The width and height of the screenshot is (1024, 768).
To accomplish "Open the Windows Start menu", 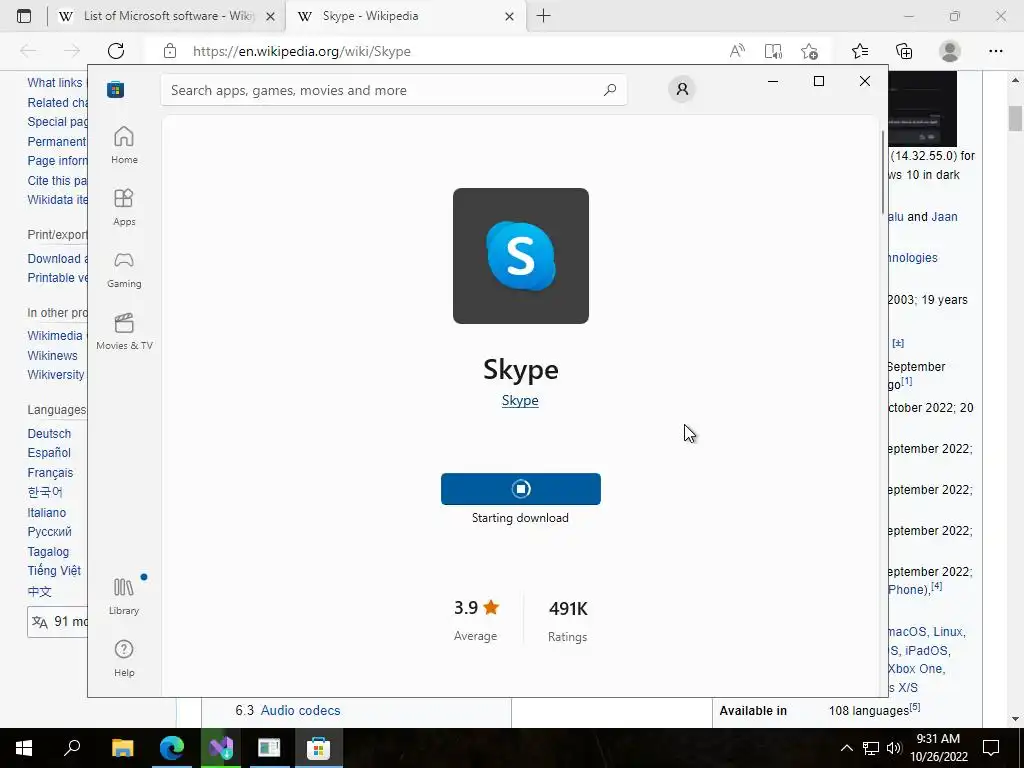I will (24, 747).
